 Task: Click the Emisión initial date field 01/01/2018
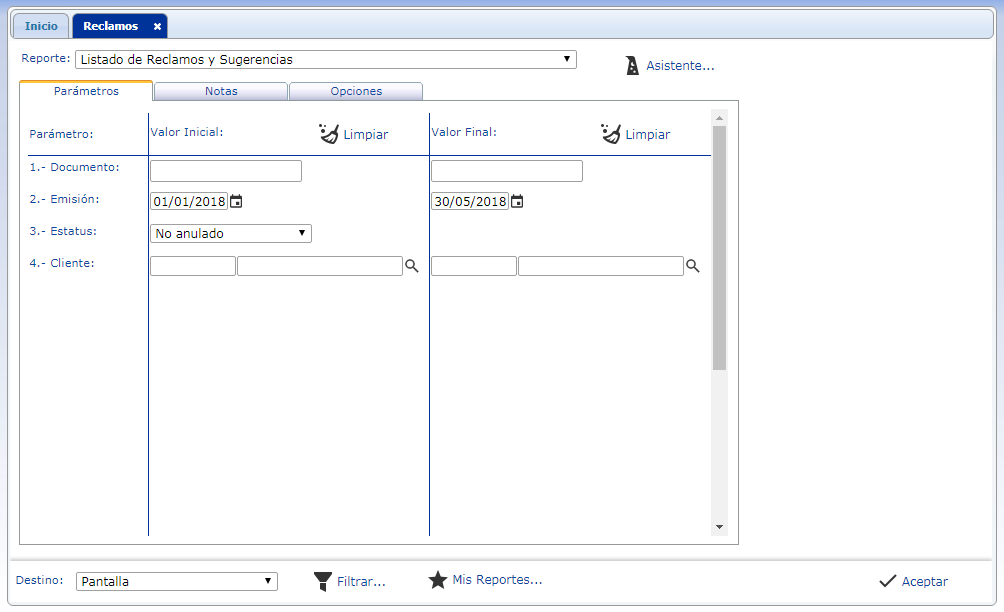click(190, 202)
